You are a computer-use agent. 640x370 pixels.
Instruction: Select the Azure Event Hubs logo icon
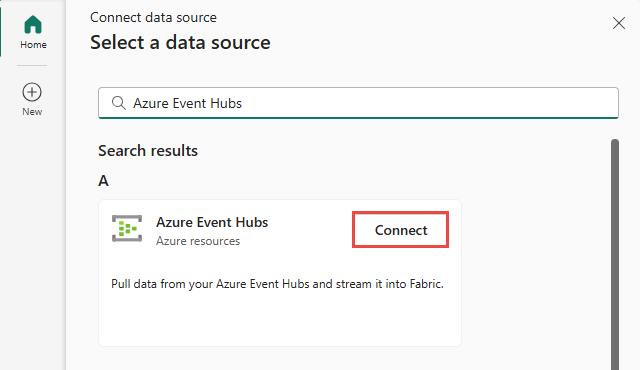(127, 228)
